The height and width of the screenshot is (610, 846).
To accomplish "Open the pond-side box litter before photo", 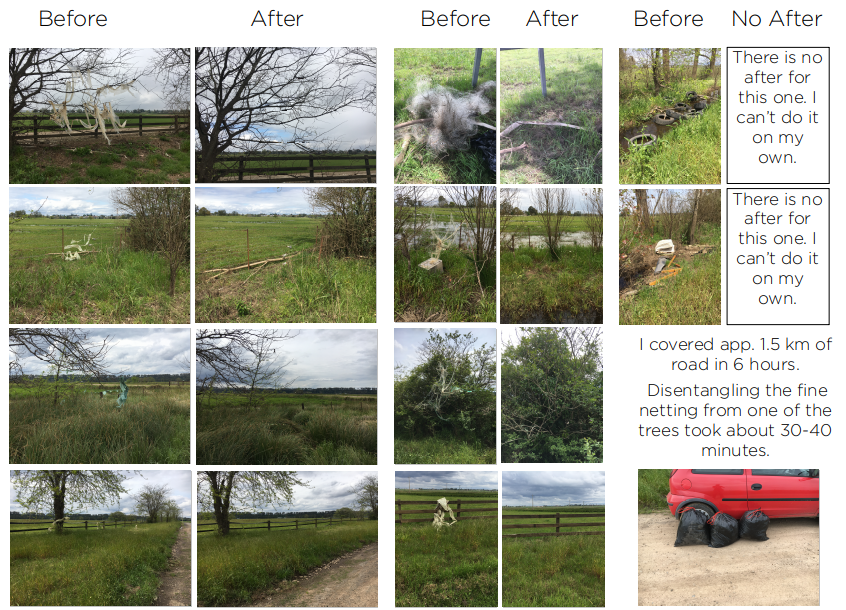I will point(445,254).
